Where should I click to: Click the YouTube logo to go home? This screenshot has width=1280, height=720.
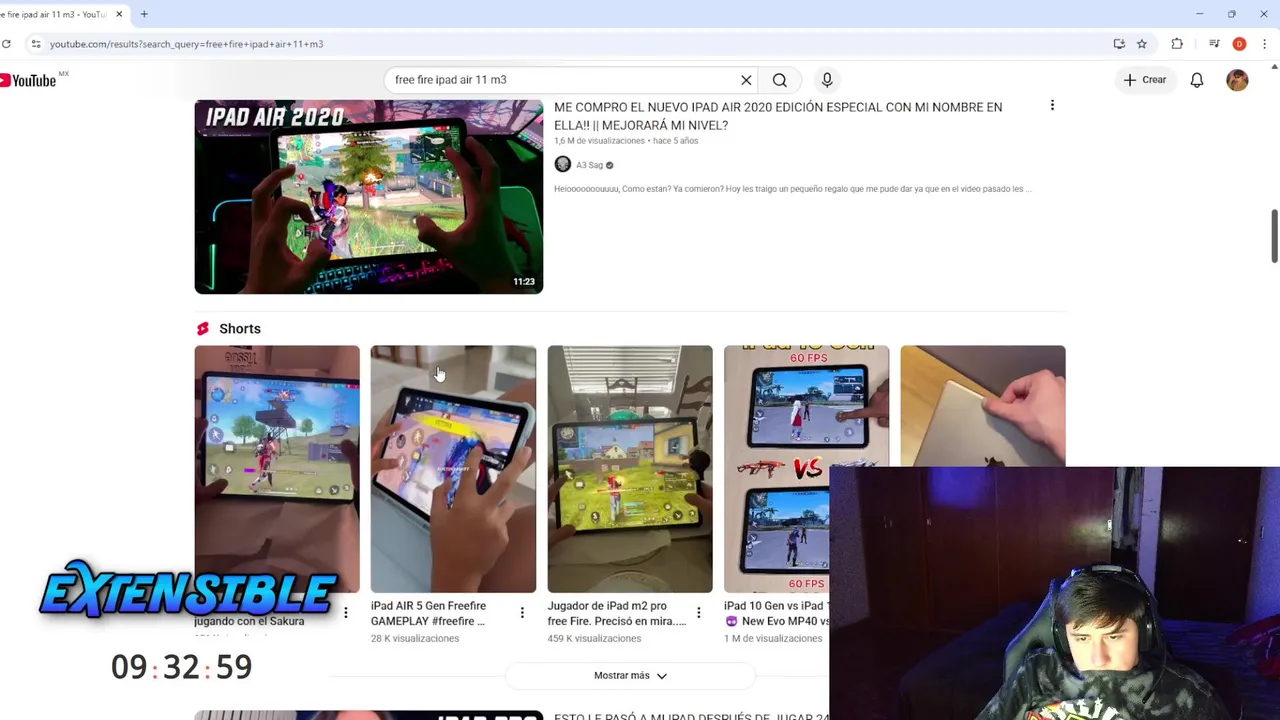[x=28, y=80]
